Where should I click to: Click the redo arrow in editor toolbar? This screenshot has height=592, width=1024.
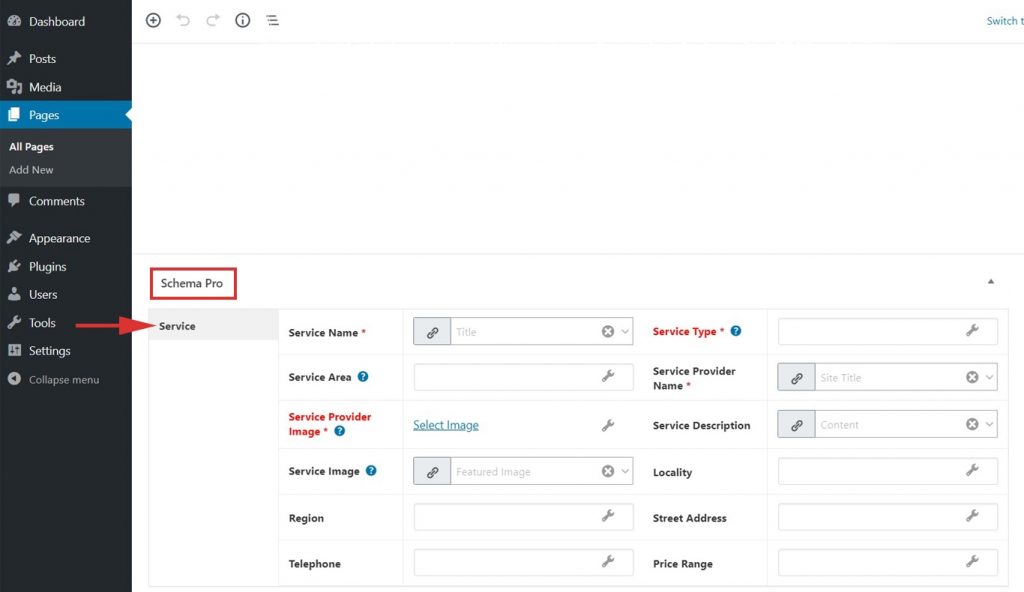pyautogui.click(x=213, y=20)
